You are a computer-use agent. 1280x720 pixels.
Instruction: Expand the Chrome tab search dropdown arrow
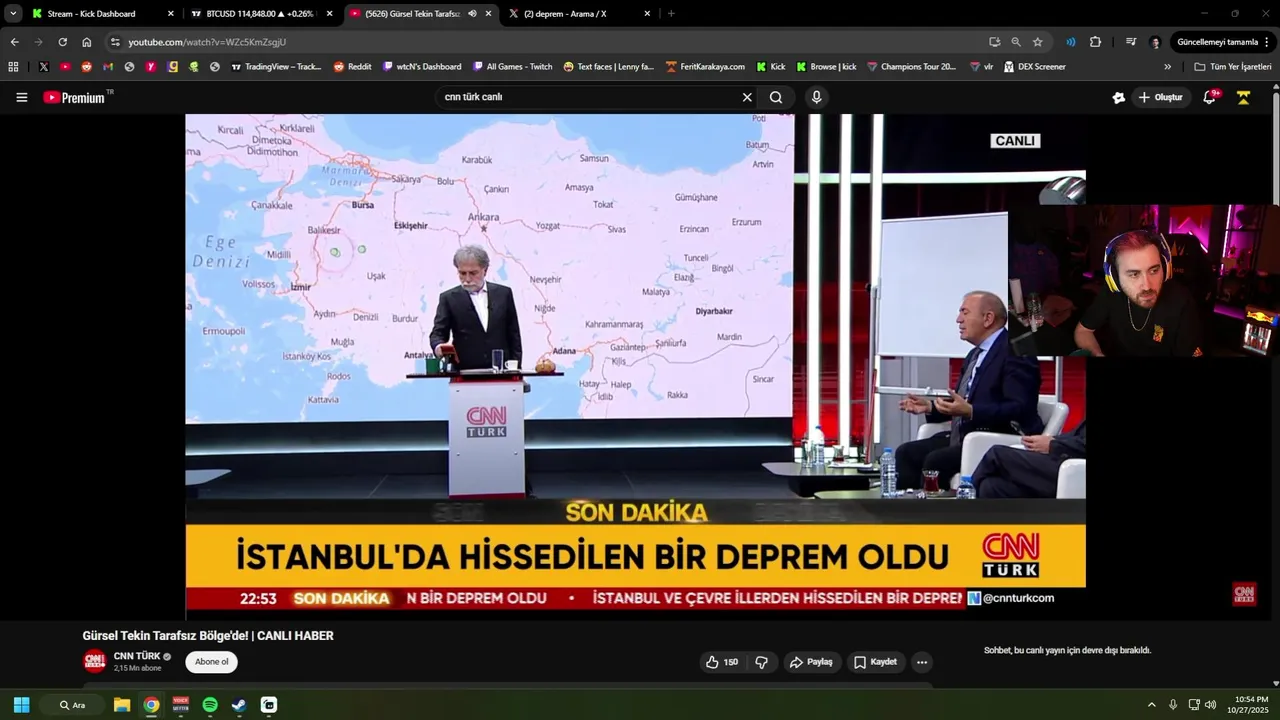coord(13,14)
